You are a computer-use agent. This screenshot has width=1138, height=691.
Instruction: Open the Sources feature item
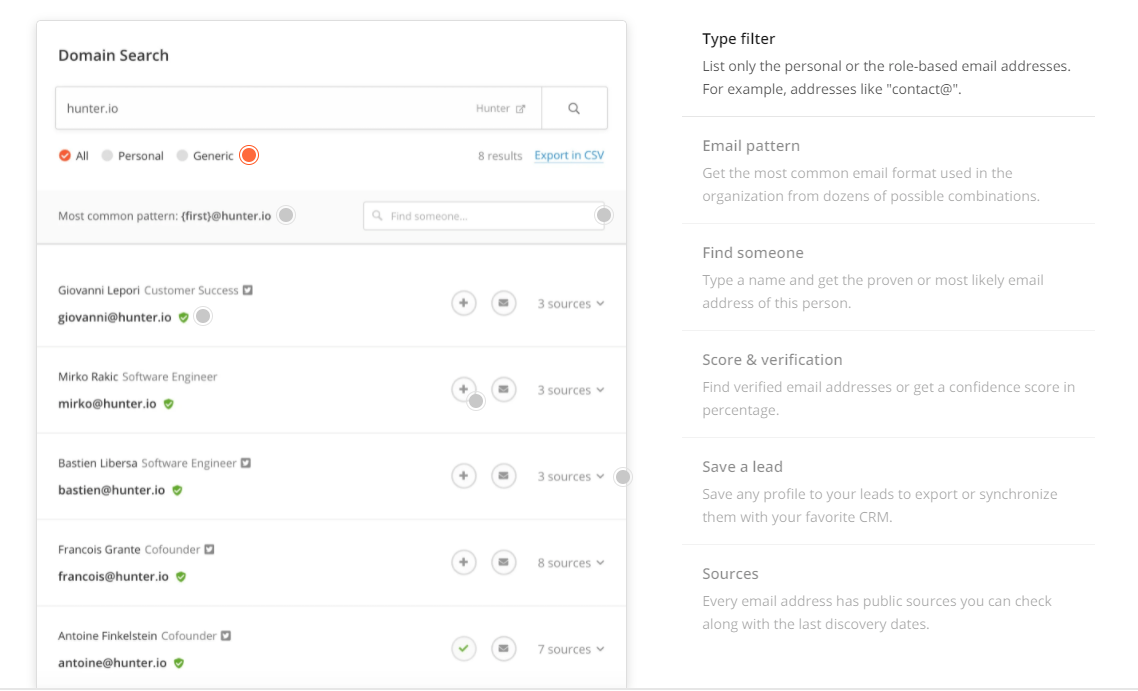[888, 598]
